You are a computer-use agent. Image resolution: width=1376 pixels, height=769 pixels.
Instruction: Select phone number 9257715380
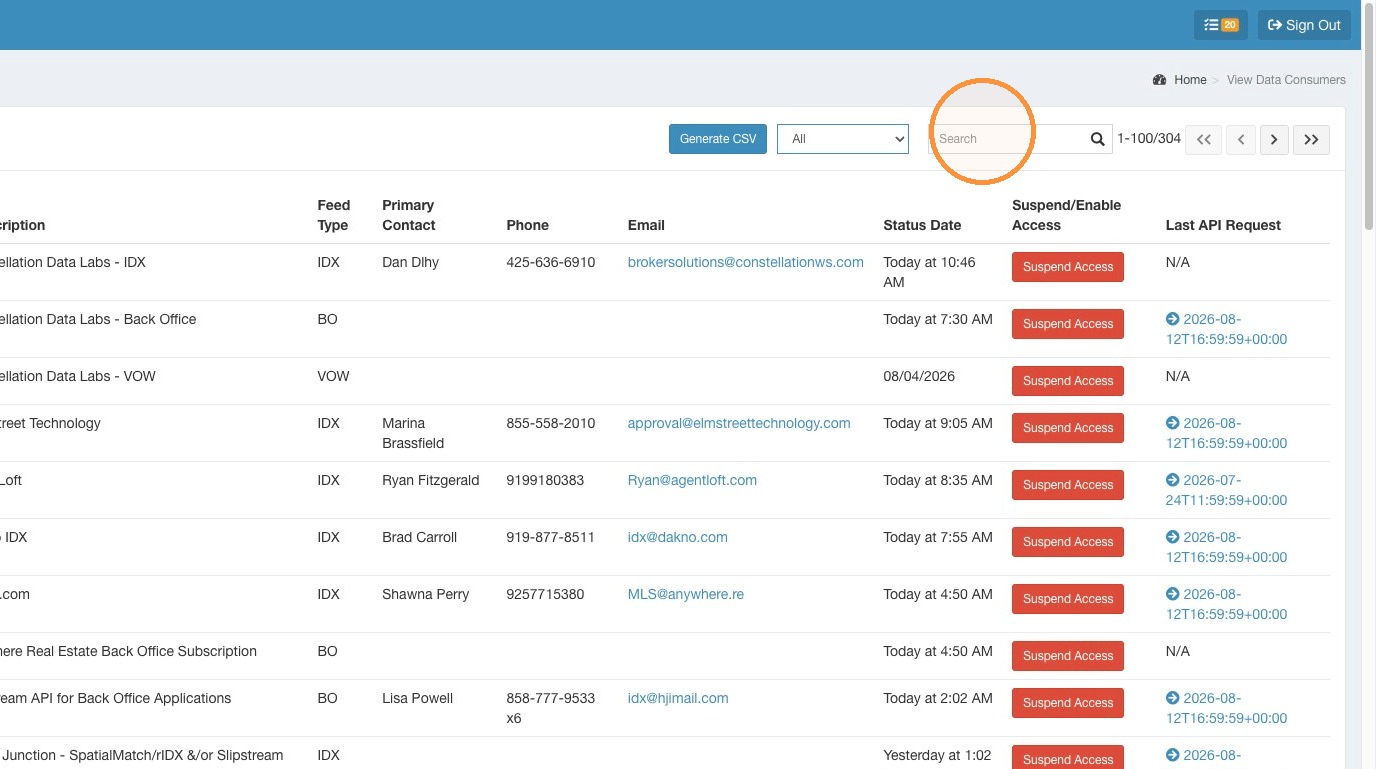[545, 594]
